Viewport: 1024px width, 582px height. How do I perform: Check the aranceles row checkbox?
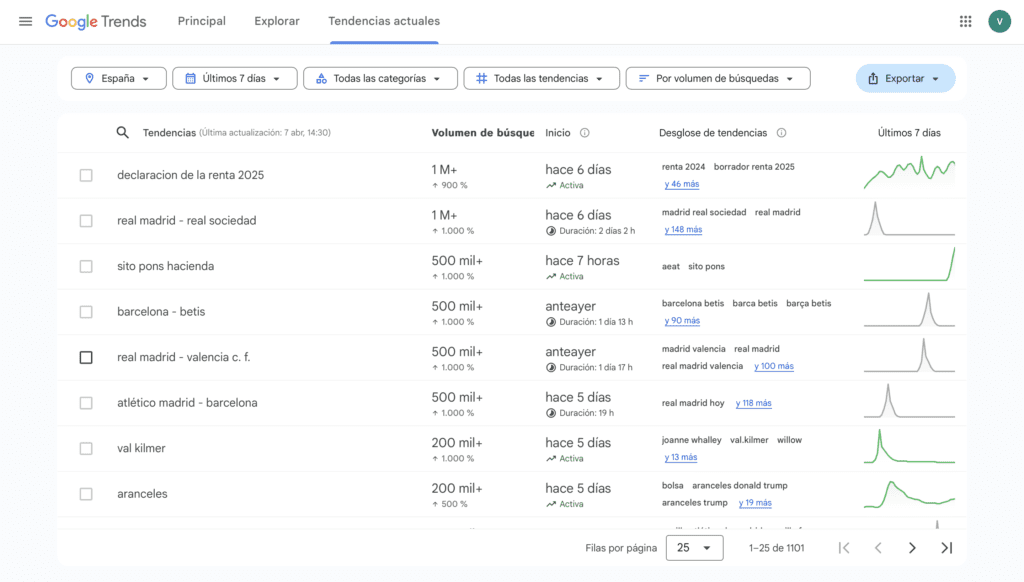[86, 494]
